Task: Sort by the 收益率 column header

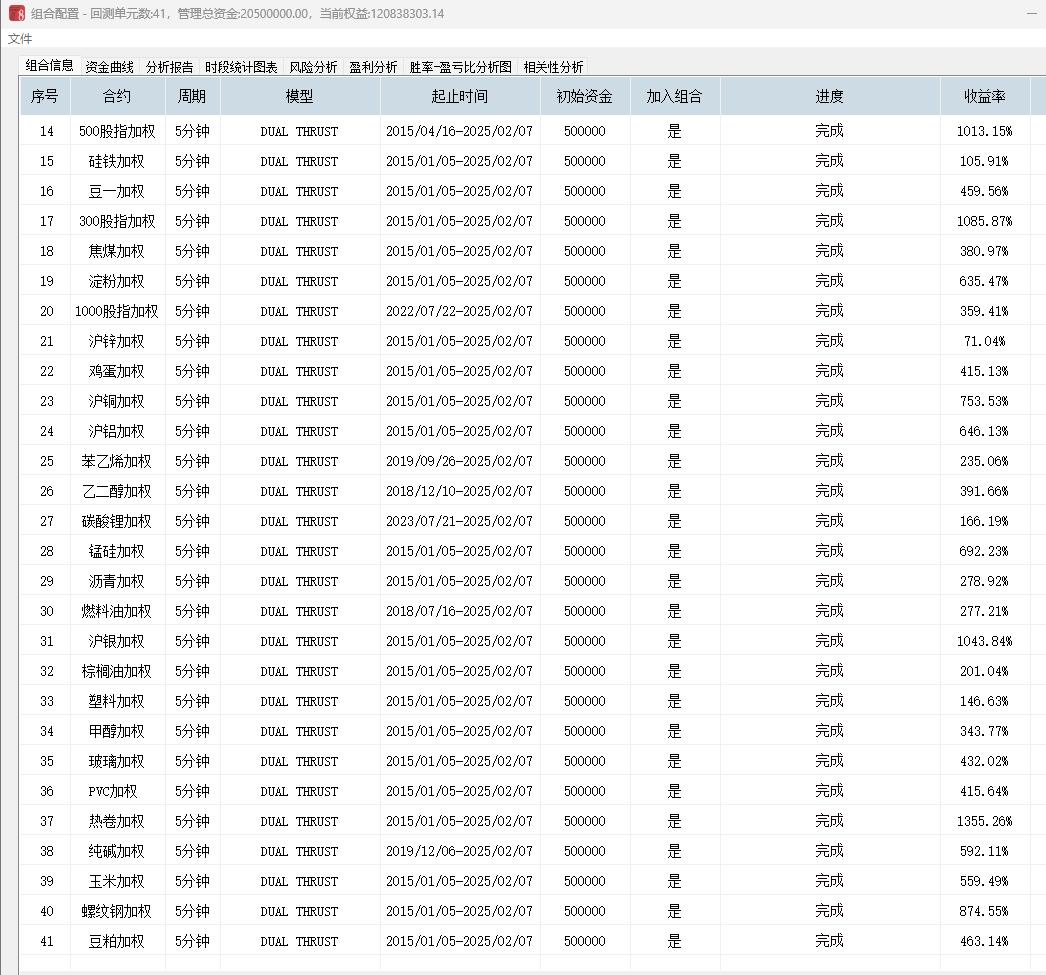Action: point(984,97)
